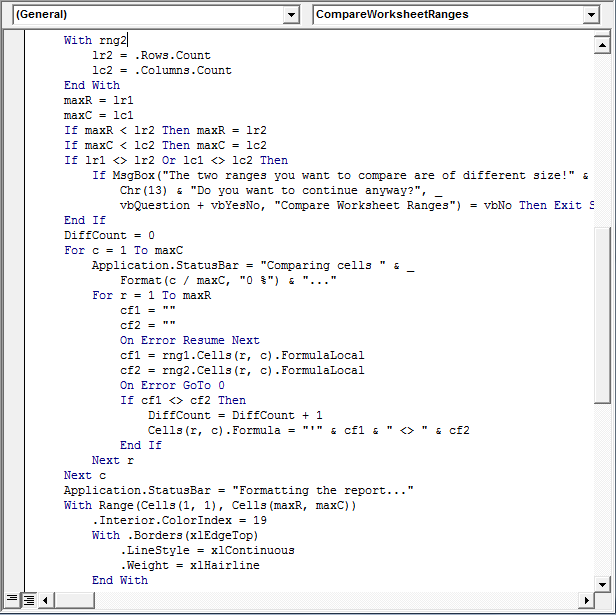The width and height of the screenshot is (616, 615).
Task: Toggle breakpoint in margin beside DiffCount = 0
Action: click(14, 235)
